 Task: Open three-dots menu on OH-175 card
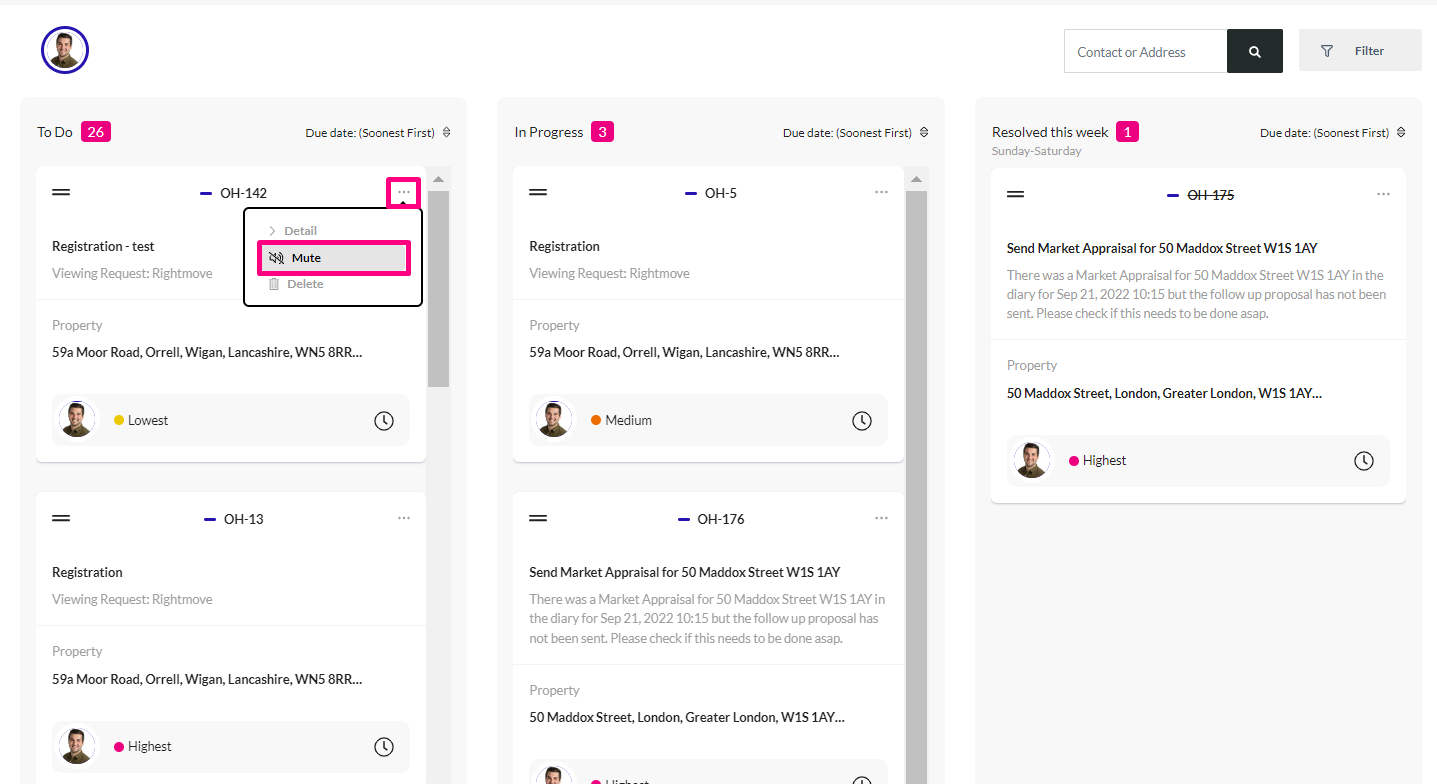click(x=1383, y=194)
